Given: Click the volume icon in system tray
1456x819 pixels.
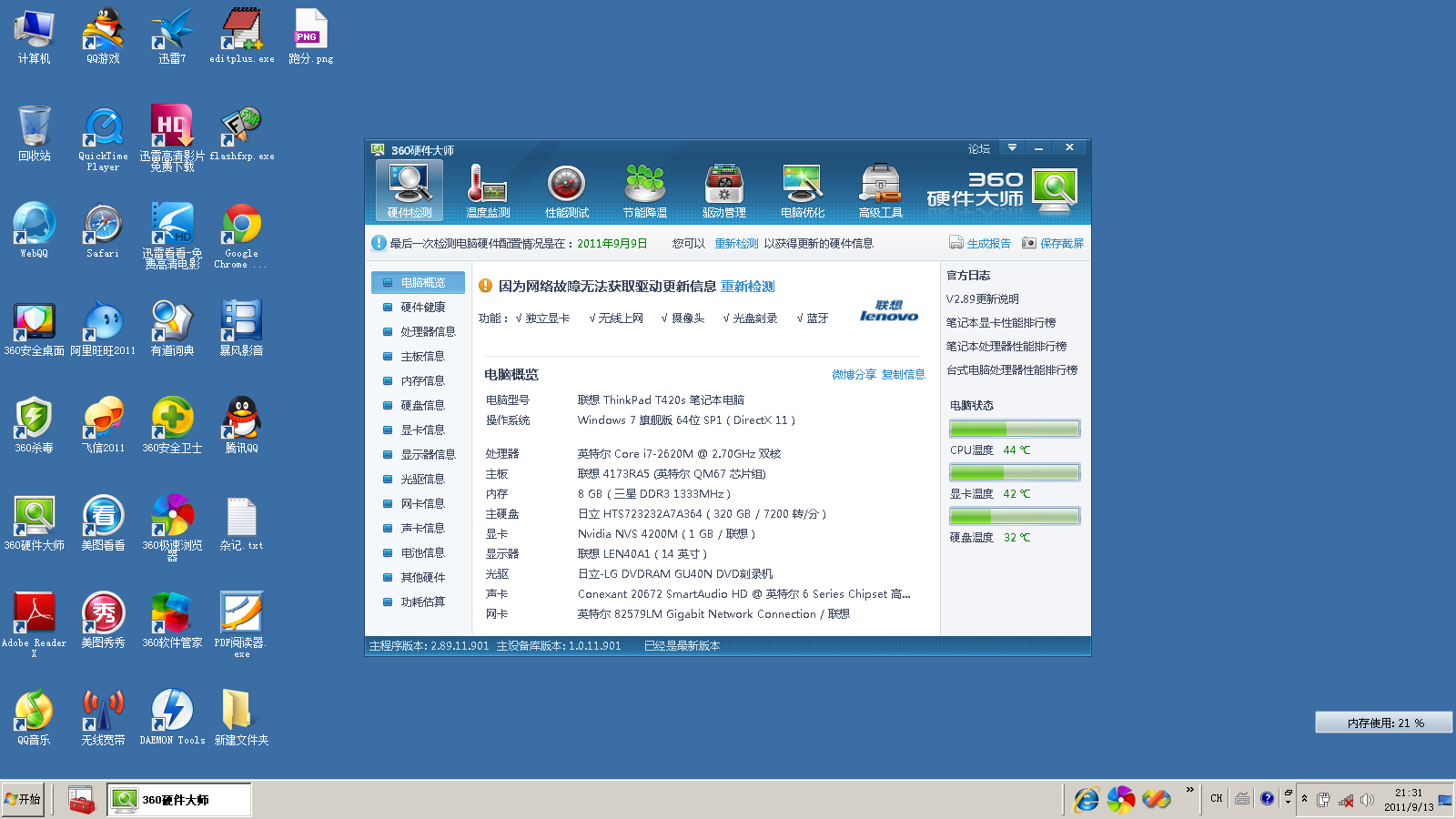Looking at the screenshot, I should tap(1367, 800).
